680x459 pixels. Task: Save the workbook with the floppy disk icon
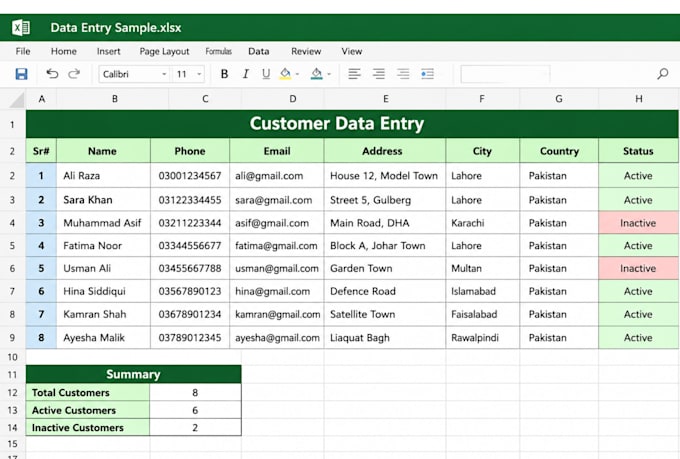point(21,74)
